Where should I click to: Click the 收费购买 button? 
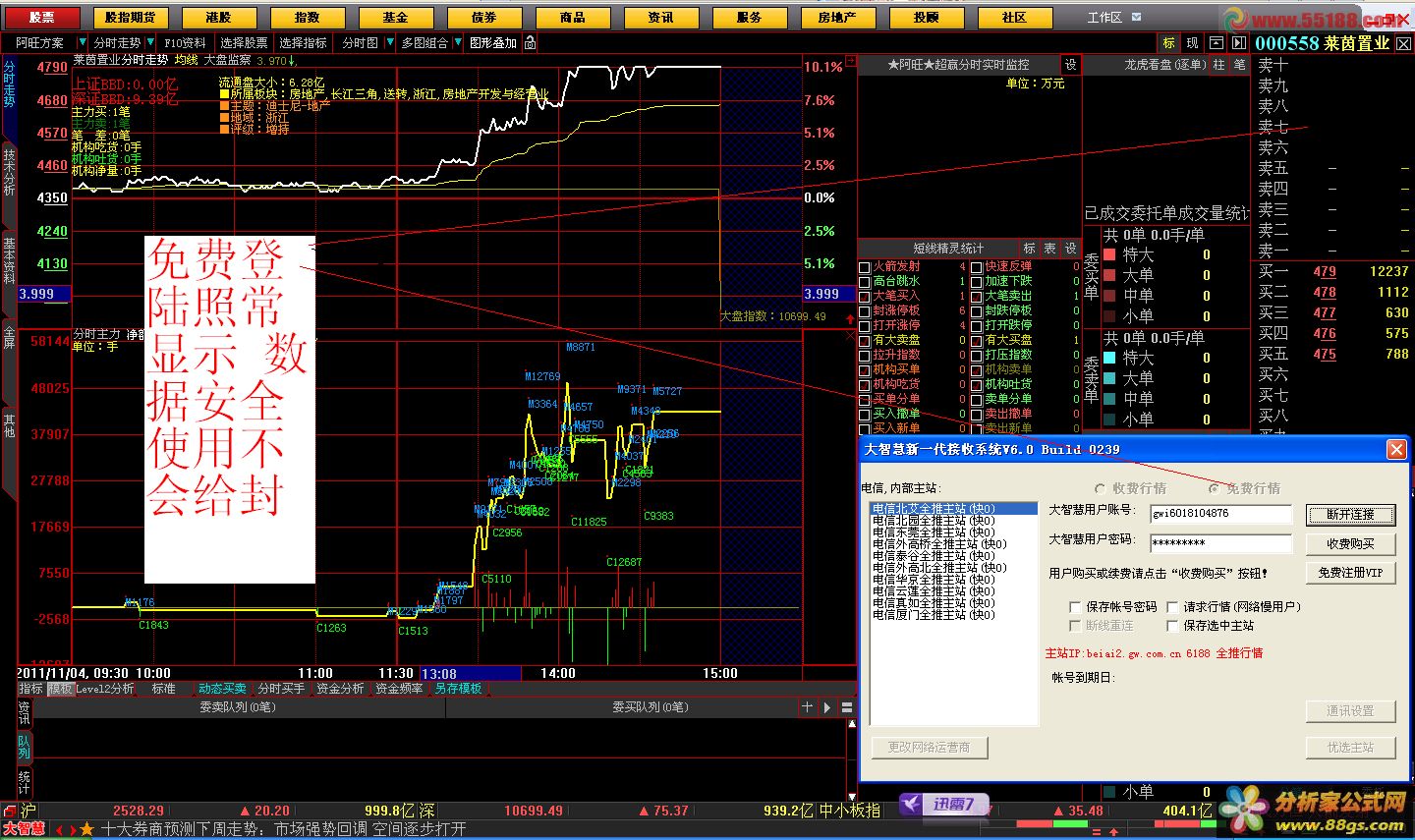click(1350, 543)
